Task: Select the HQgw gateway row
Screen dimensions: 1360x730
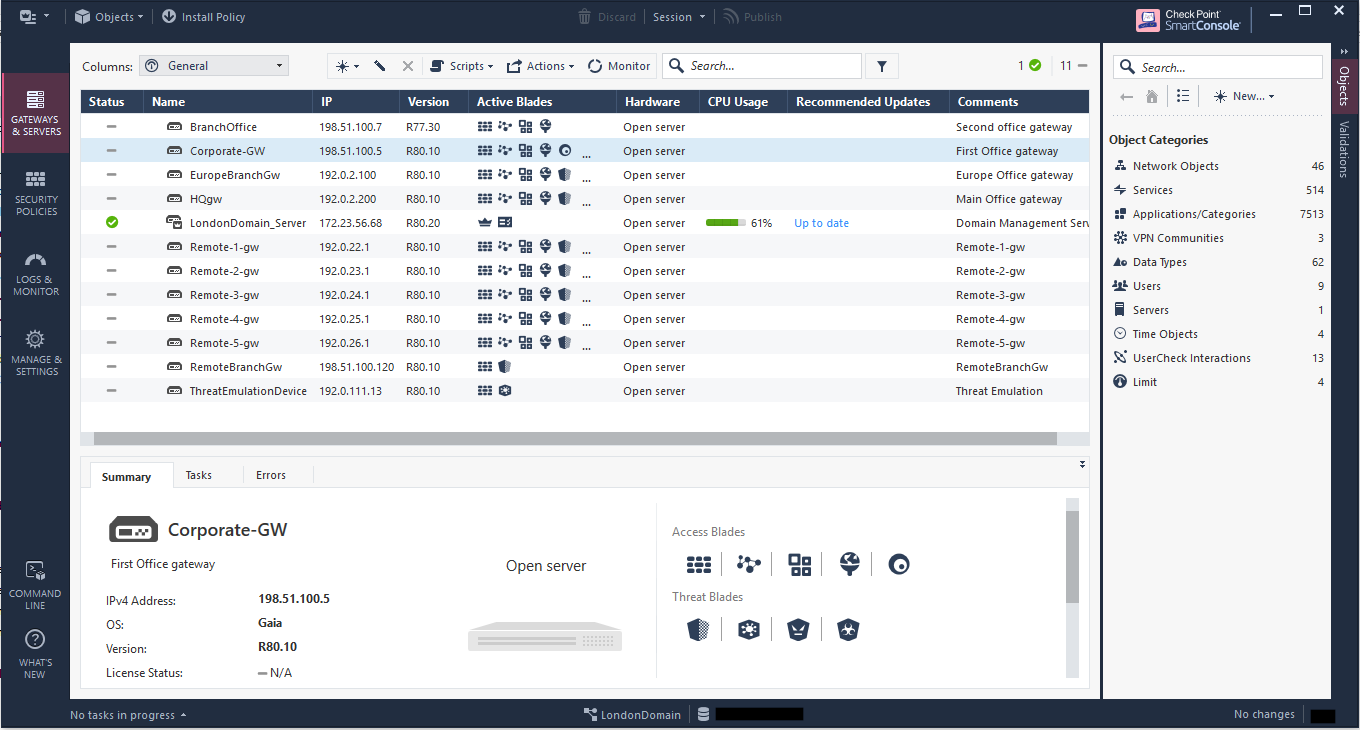Action: point(585,199)
